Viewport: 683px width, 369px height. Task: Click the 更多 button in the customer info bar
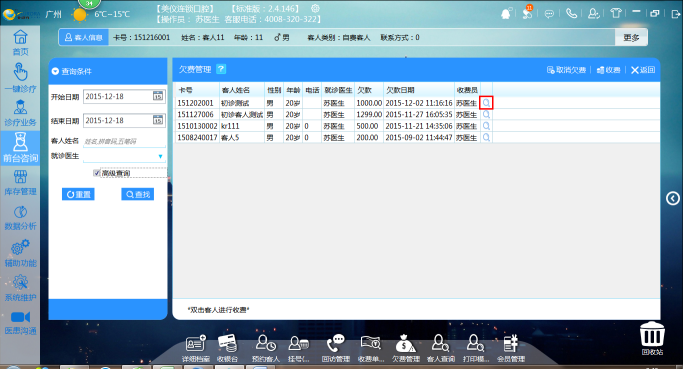tap(631, 37)
